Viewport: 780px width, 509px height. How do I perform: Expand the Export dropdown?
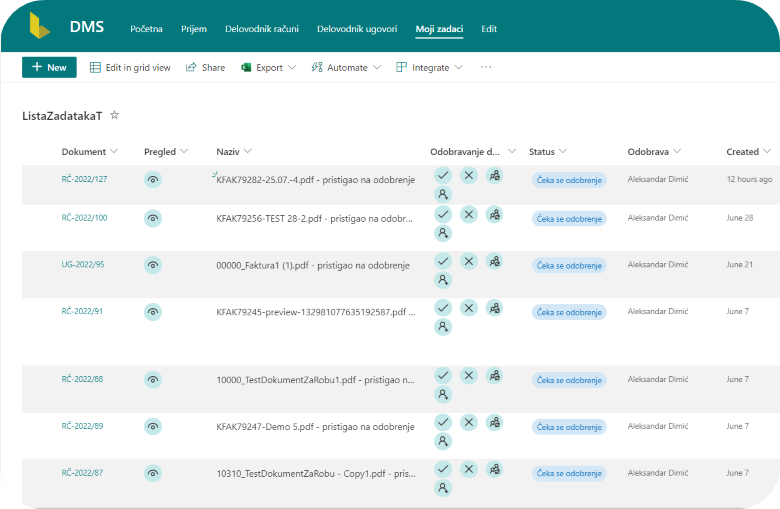click(268, 68)
